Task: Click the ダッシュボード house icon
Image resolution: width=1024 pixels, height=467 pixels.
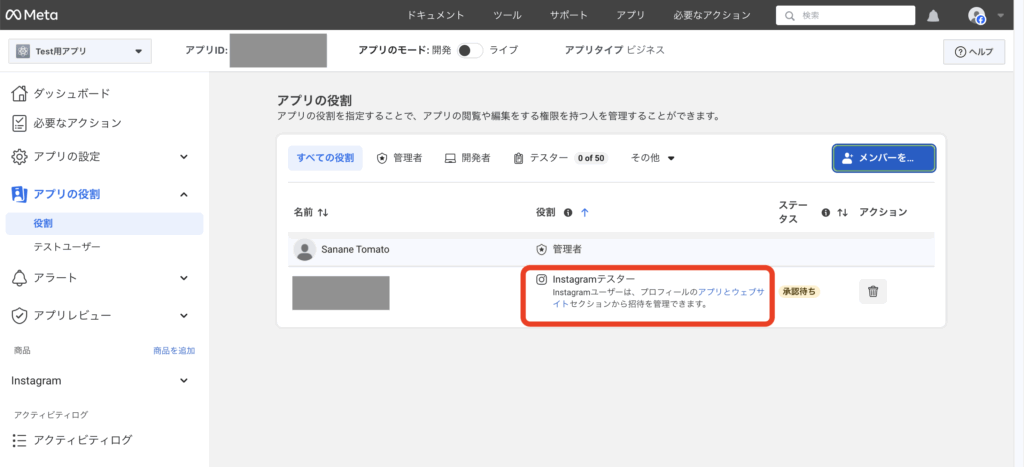Action: click(20, 93)
